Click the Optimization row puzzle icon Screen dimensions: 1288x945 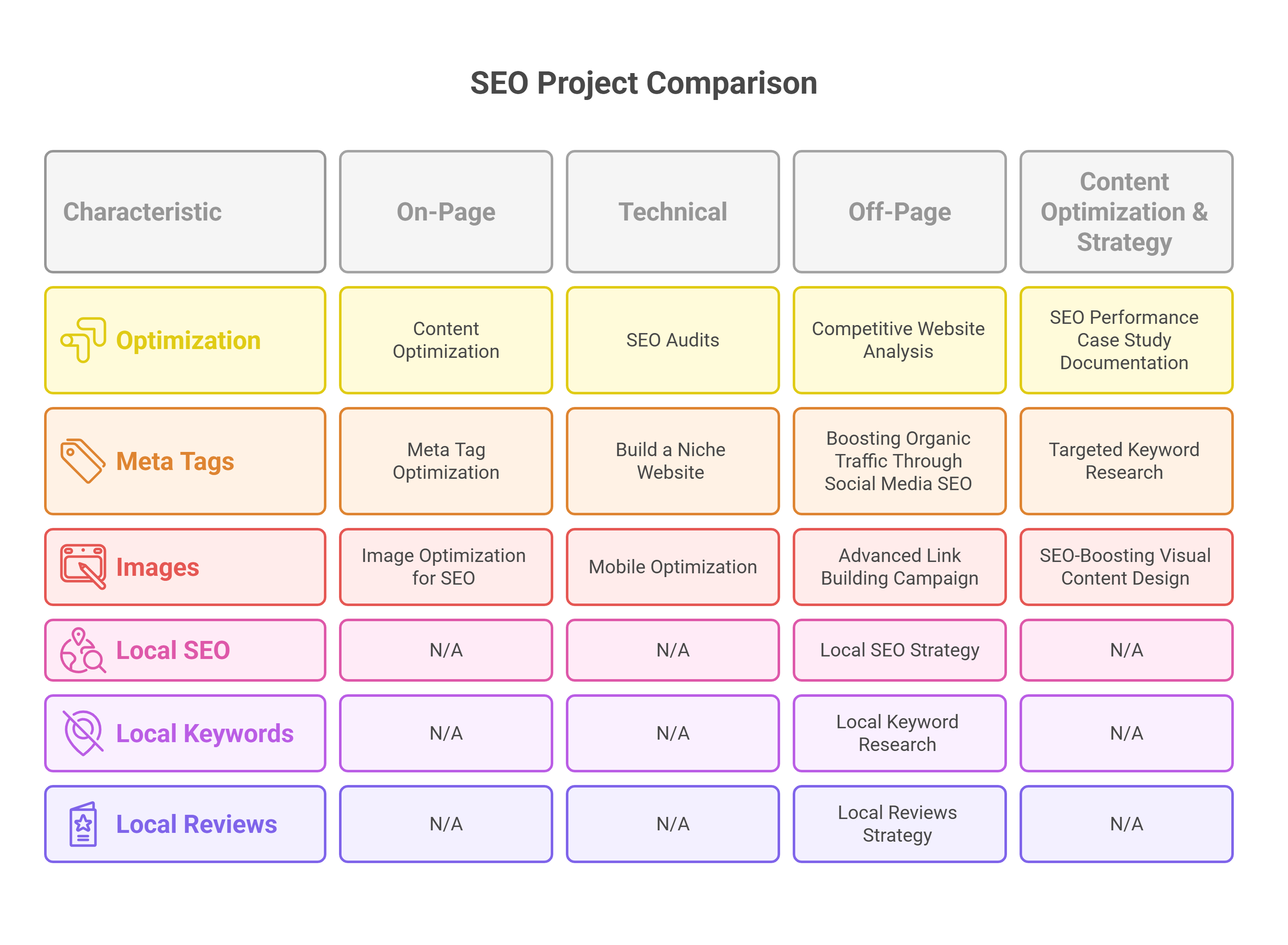pyautogui.click(x=84, y=340)
